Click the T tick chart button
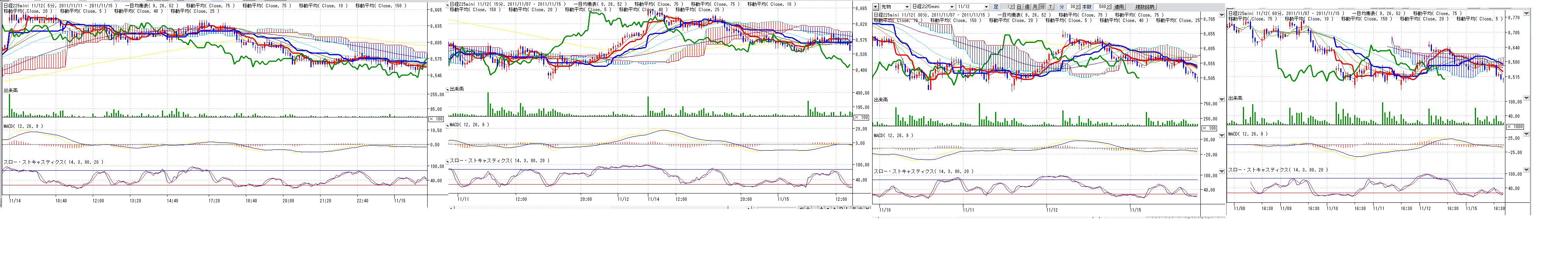Viewport: 1568px width, 258px height. coord(1050,7)
